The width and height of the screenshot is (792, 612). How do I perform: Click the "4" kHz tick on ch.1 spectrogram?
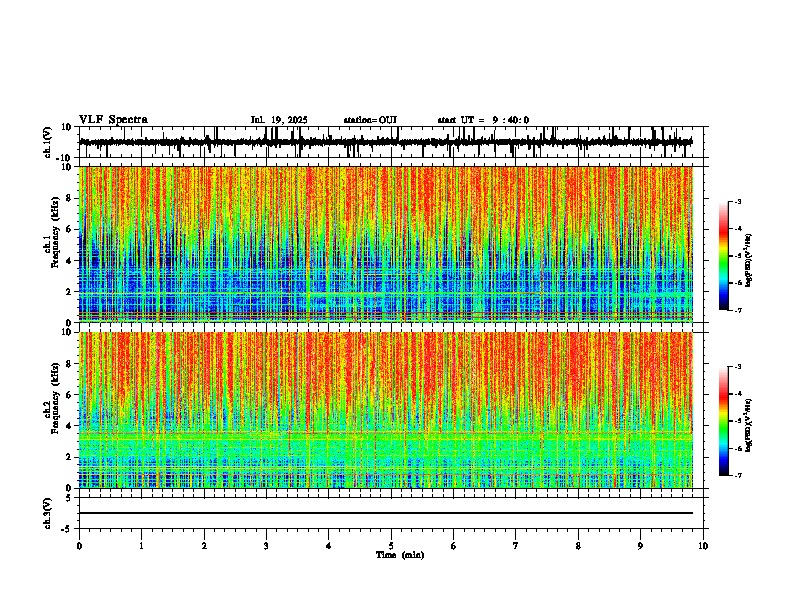(x=69, y=261)
